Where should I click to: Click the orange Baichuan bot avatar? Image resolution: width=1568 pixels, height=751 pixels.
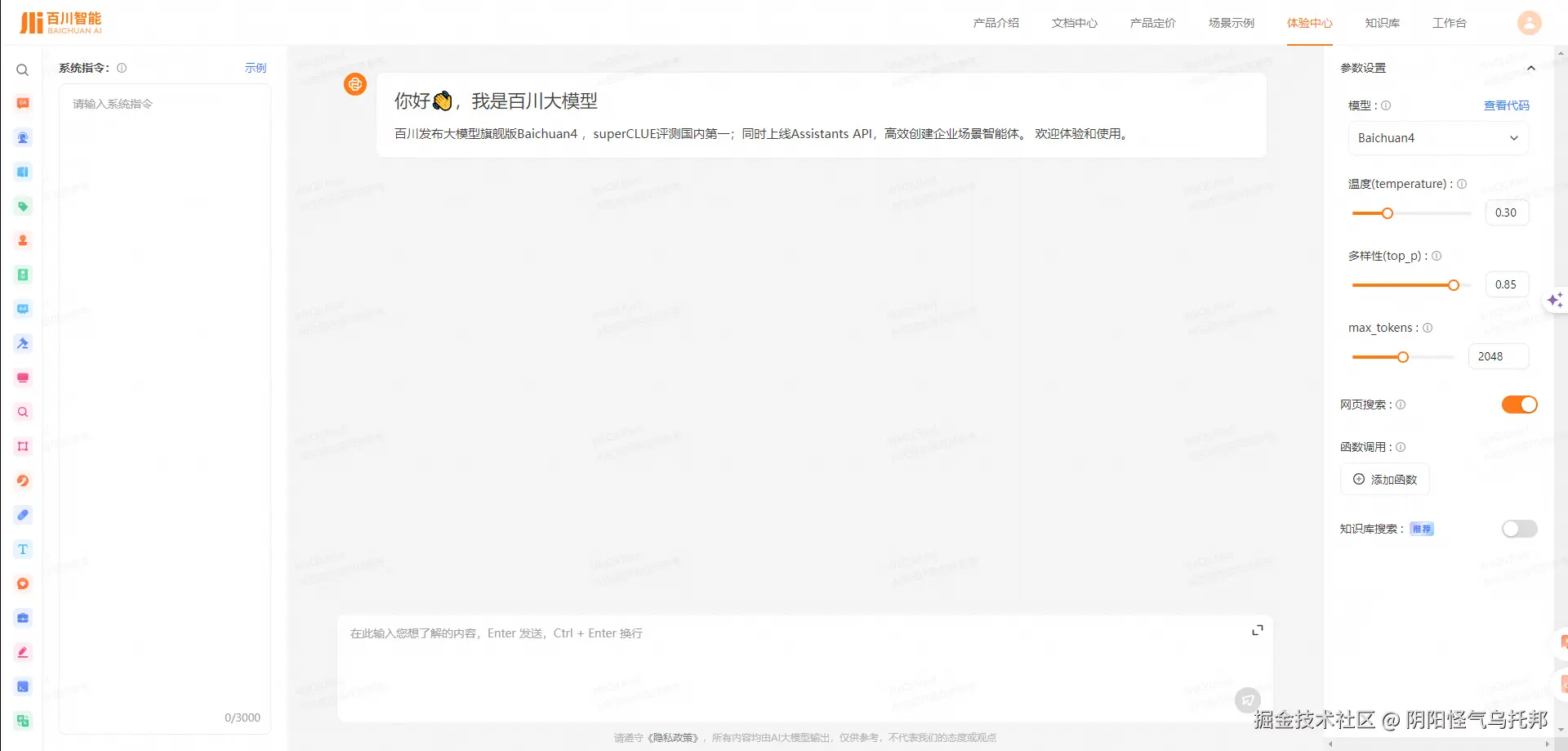click(355, 84)
